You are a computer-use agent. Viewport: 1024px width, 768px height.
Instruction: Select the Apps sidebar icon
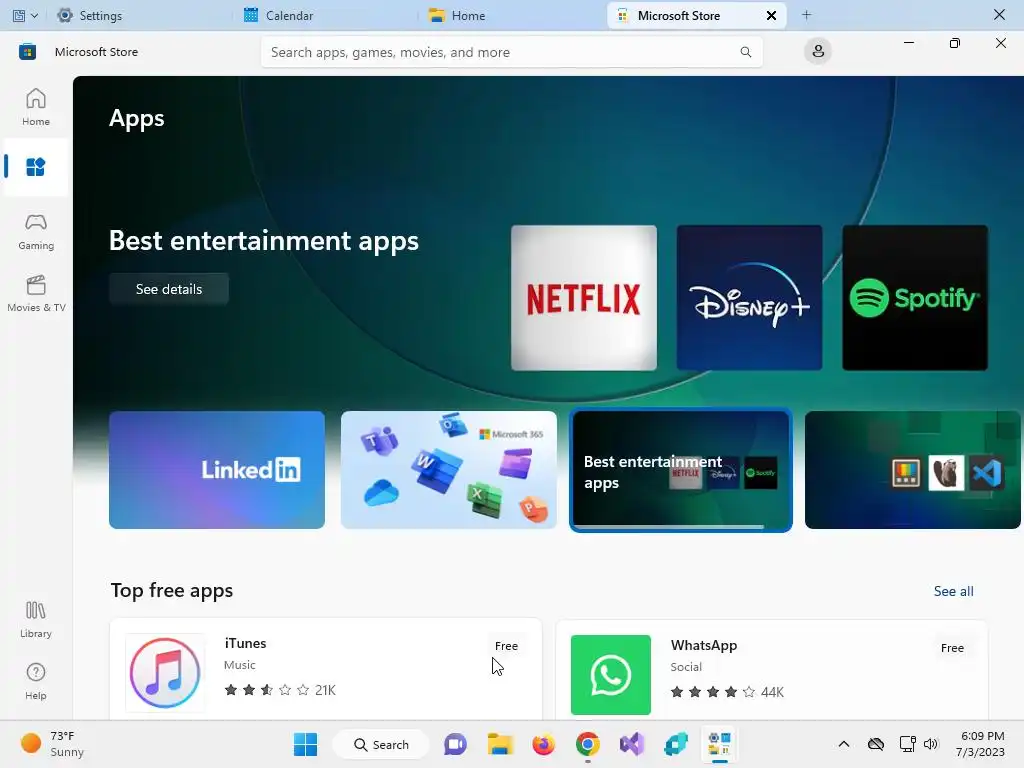(x=36, y=167)
